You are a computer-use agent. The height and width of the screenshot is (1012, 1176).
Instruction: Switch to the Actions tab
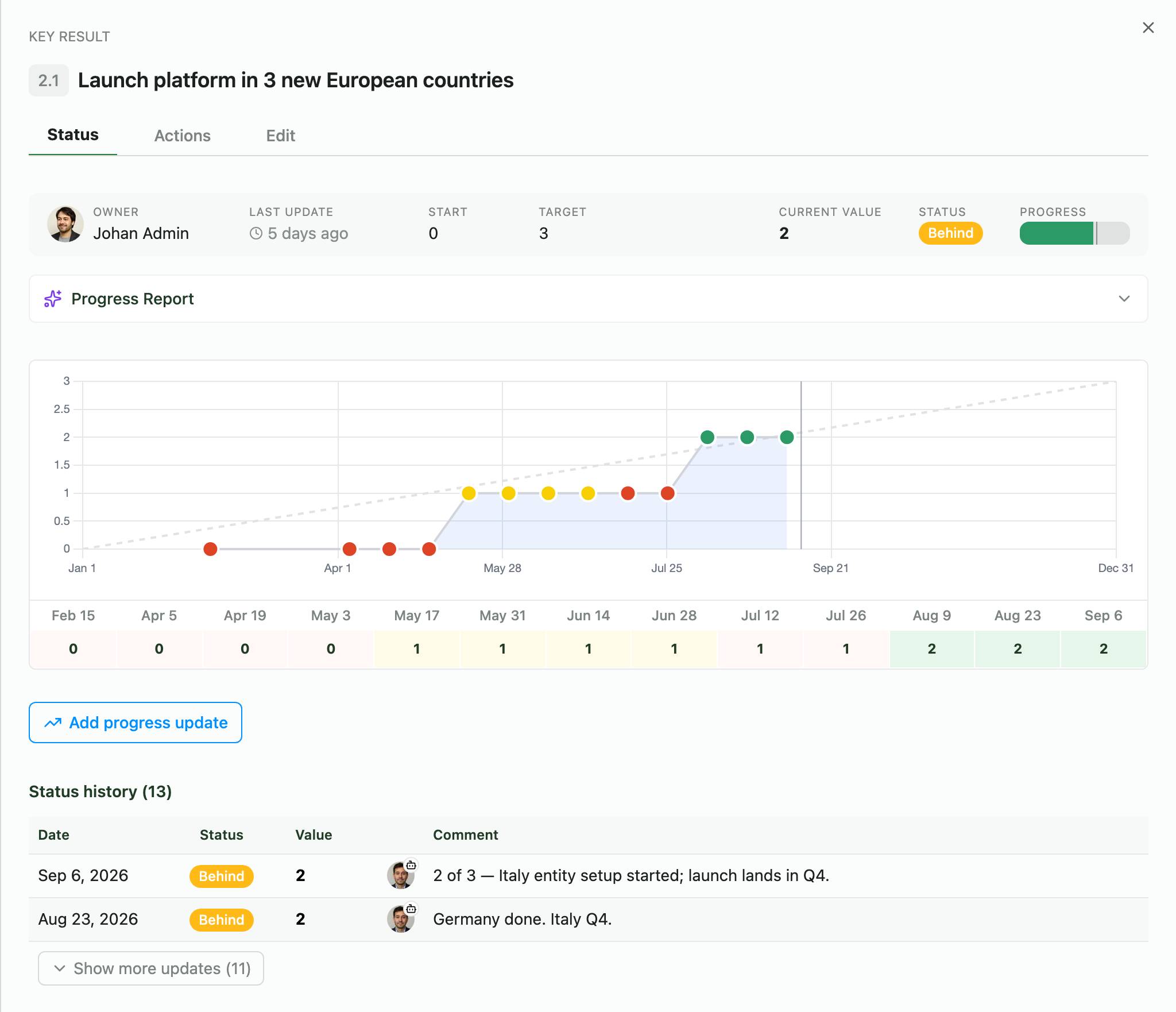tap(183, 136)
